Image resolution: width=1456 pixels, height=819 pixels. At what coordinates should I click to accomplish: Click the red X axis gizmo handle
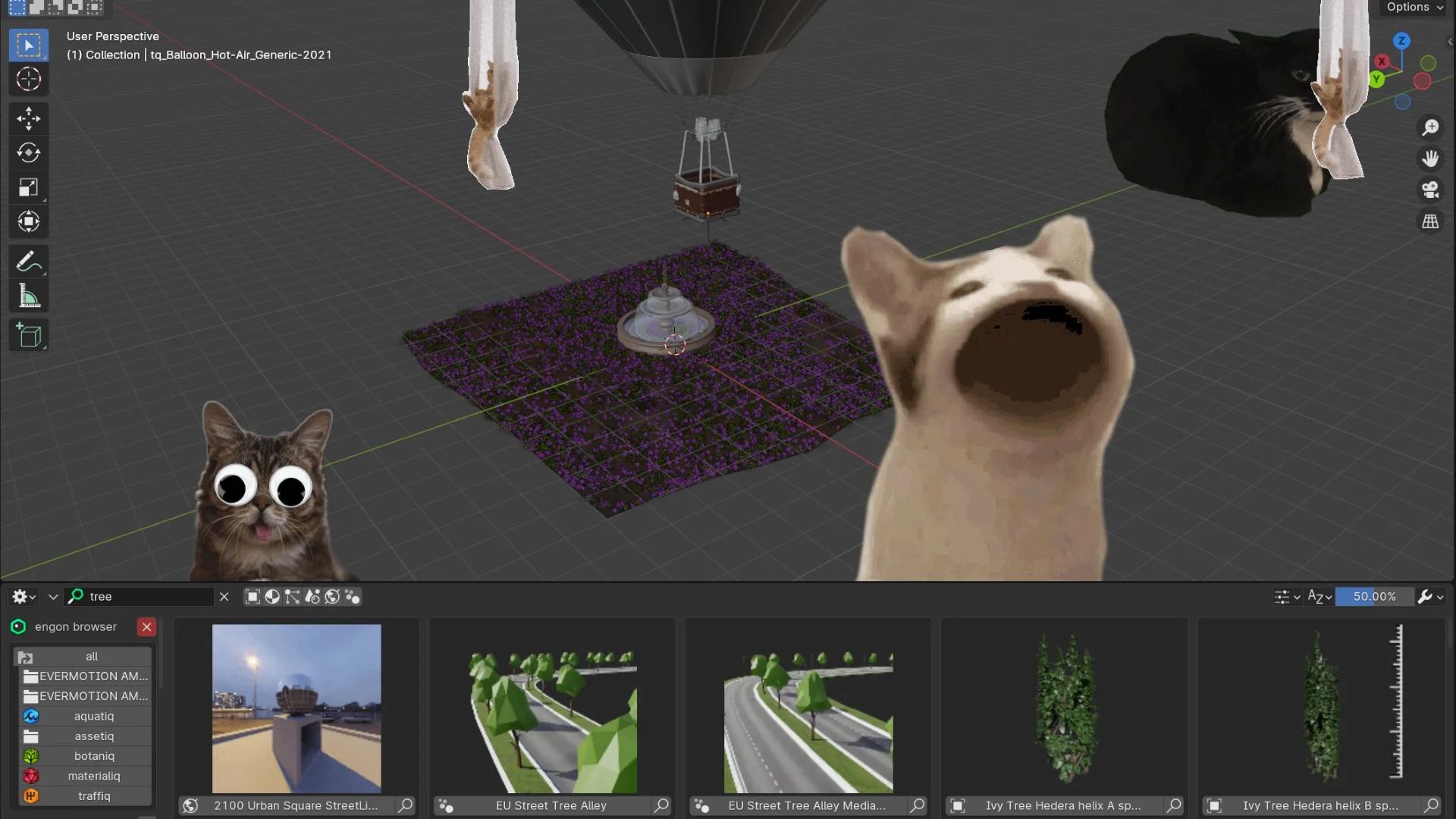click(1382, 61)
